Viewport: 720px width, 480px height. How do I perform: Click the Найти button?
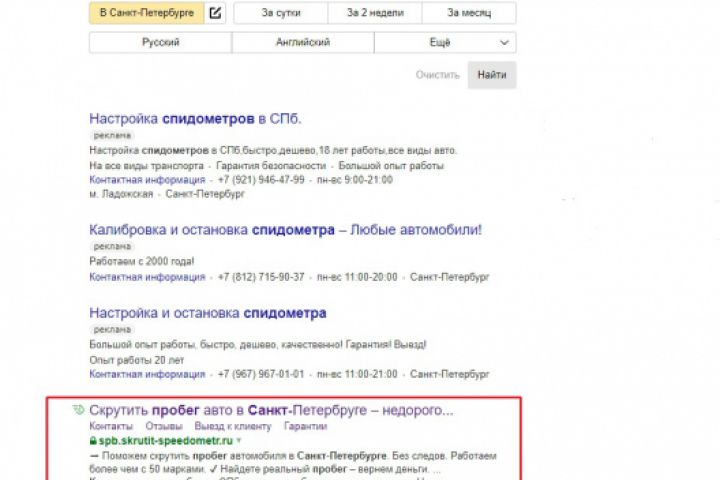pos(492,75)
